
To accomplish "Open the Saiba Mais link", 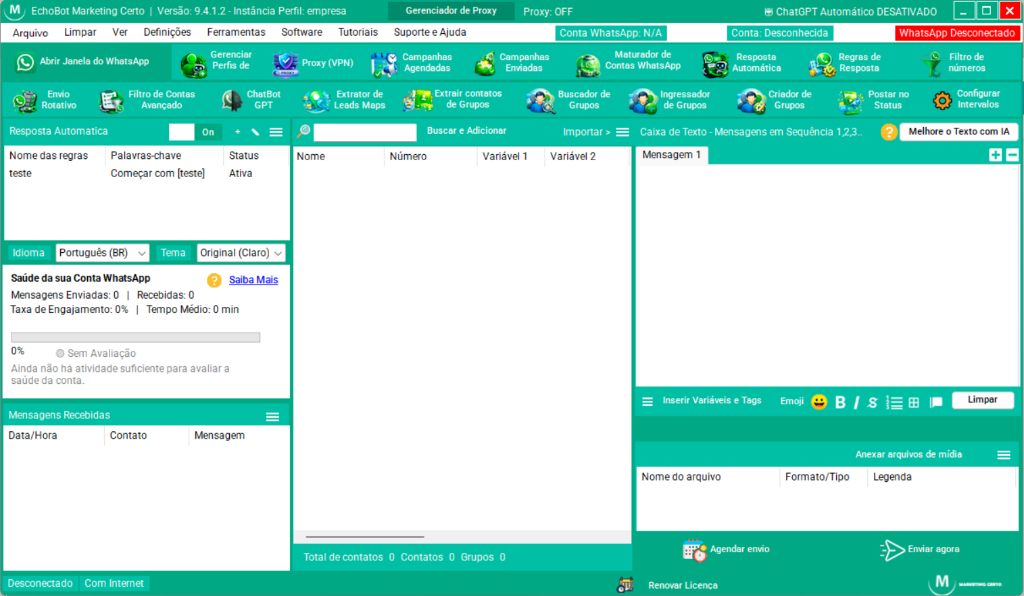I will [x=253, y=280].
